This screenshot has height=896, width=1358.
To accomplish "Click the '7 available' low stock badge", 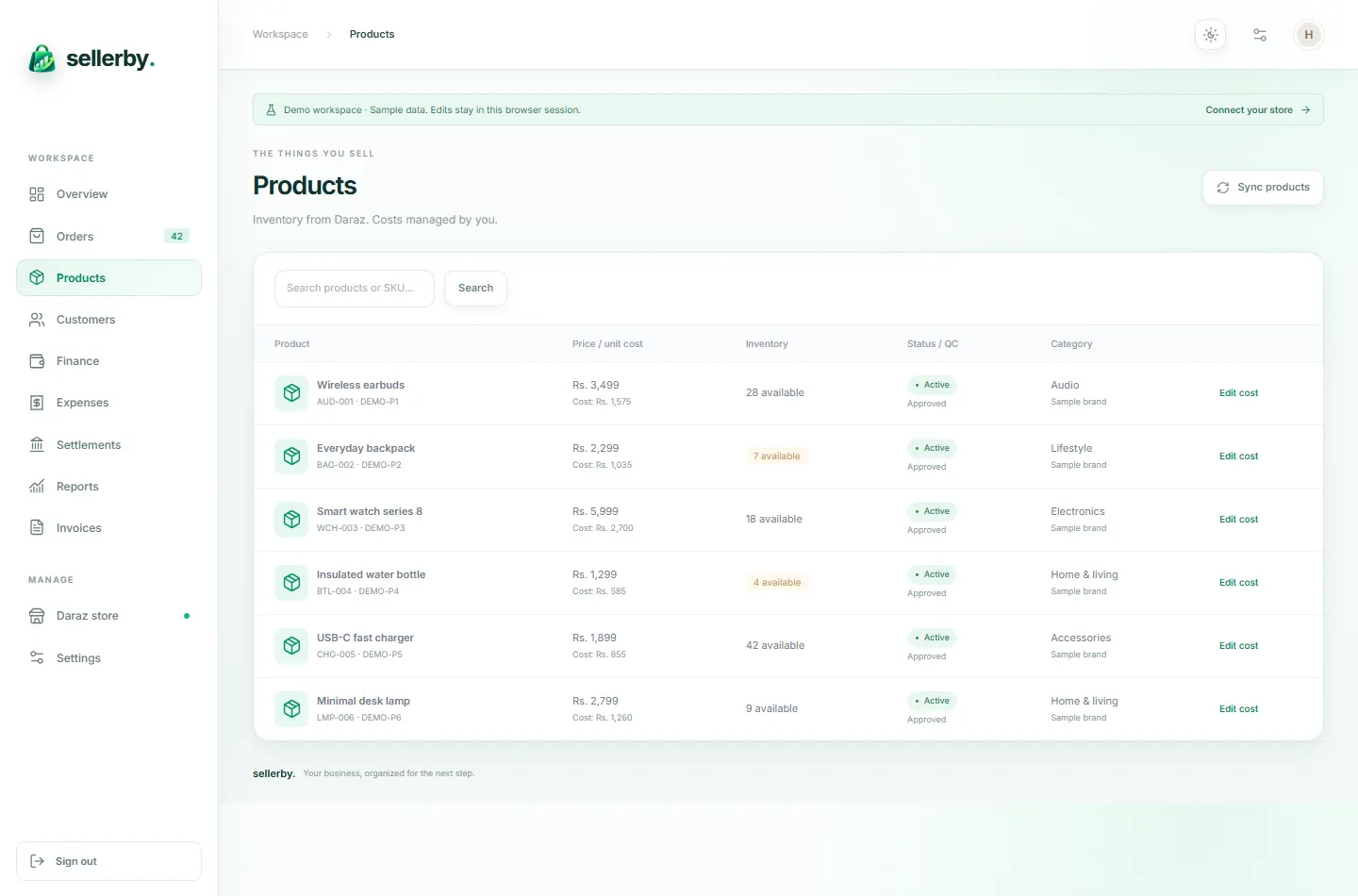I will pos(776,456).
